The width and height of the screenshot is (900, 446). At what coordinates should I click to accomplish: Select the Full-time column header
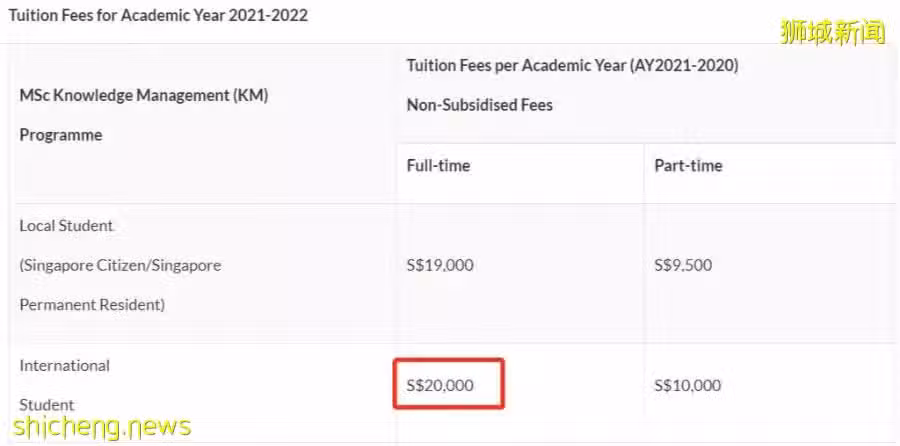tap(439, 166)
